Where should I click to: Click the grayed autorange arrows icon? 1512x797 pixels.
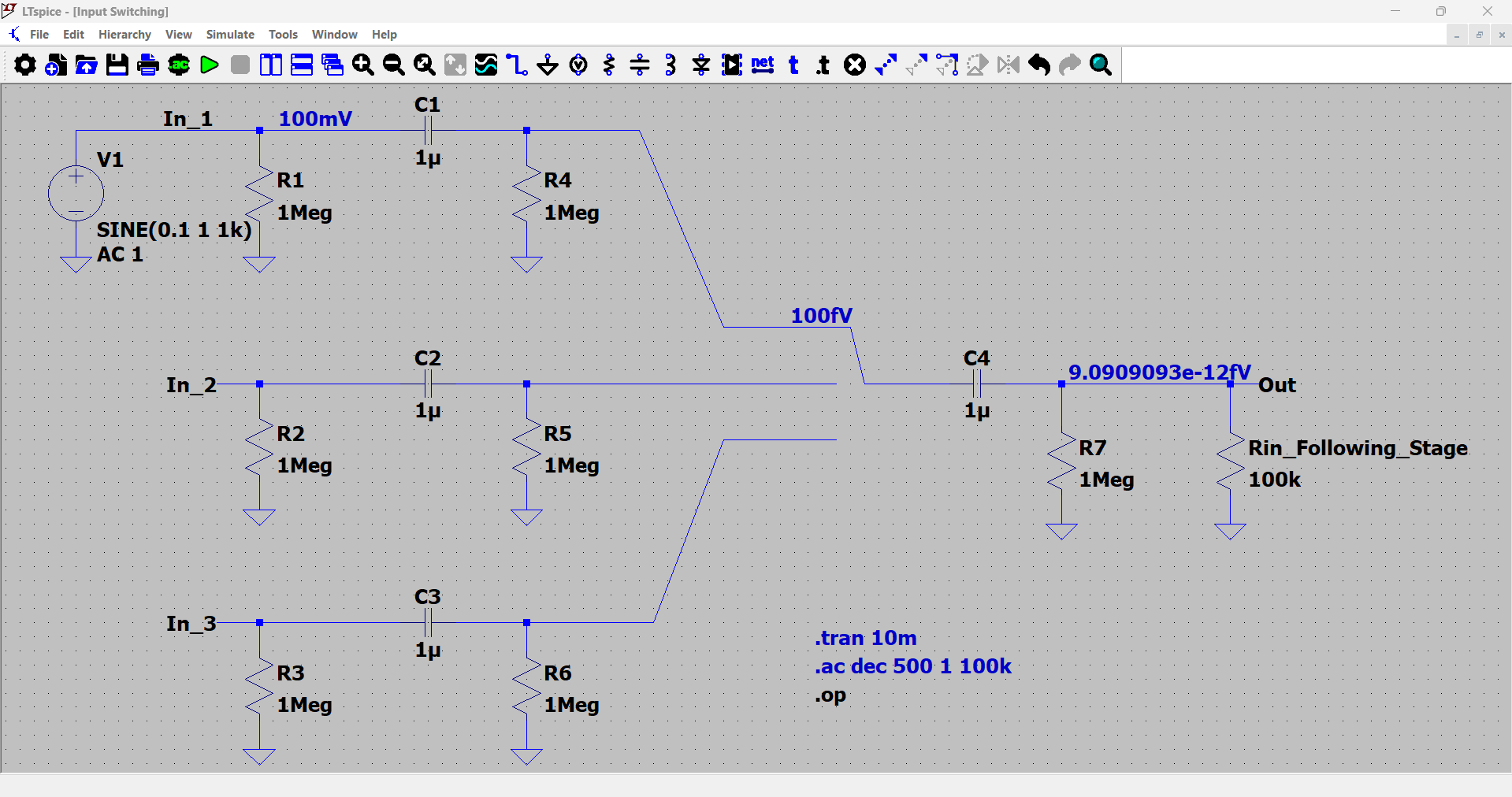point(455,65)
